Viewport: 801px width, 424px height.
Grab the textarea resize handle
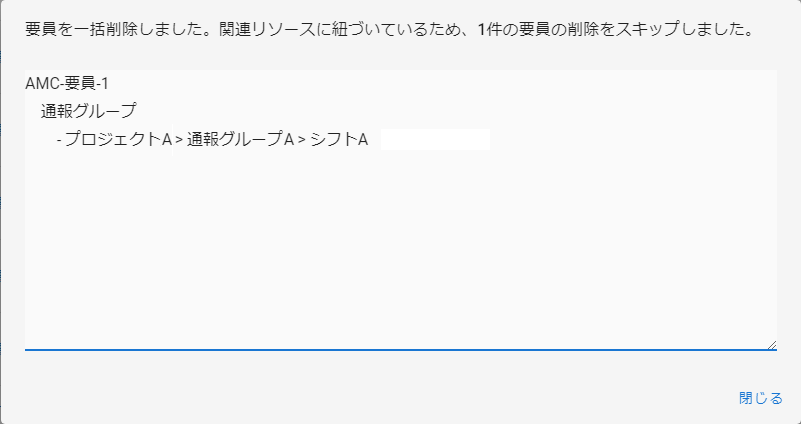click(771, 344)
